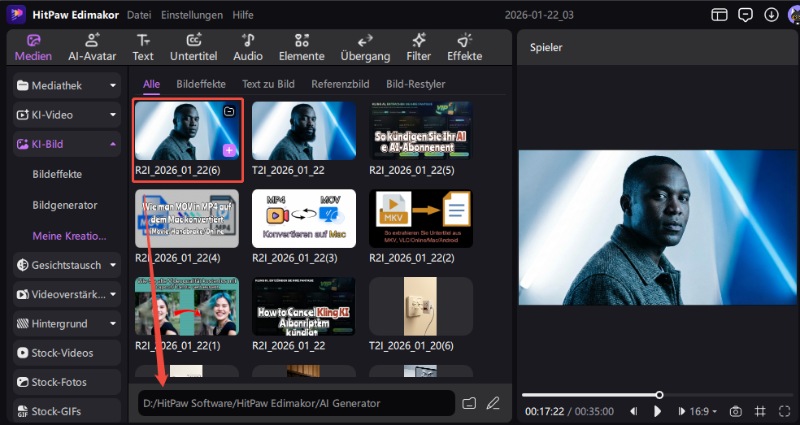Toggle the grid overlay in player
This screenshot has width=800, height=425.
760,411
